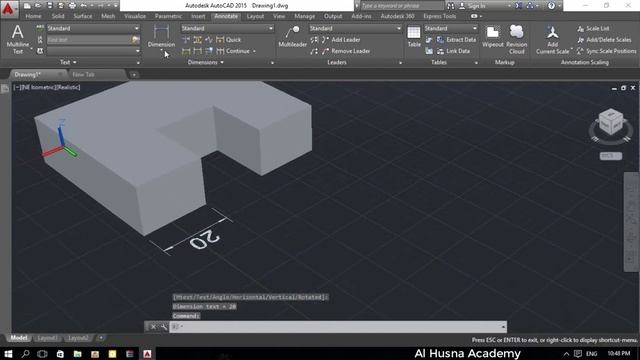The image size is (640, 360).
Task: Click the Undo arrow in quick access toolbar
Action: pyautogui.click(x=84, y=6)
